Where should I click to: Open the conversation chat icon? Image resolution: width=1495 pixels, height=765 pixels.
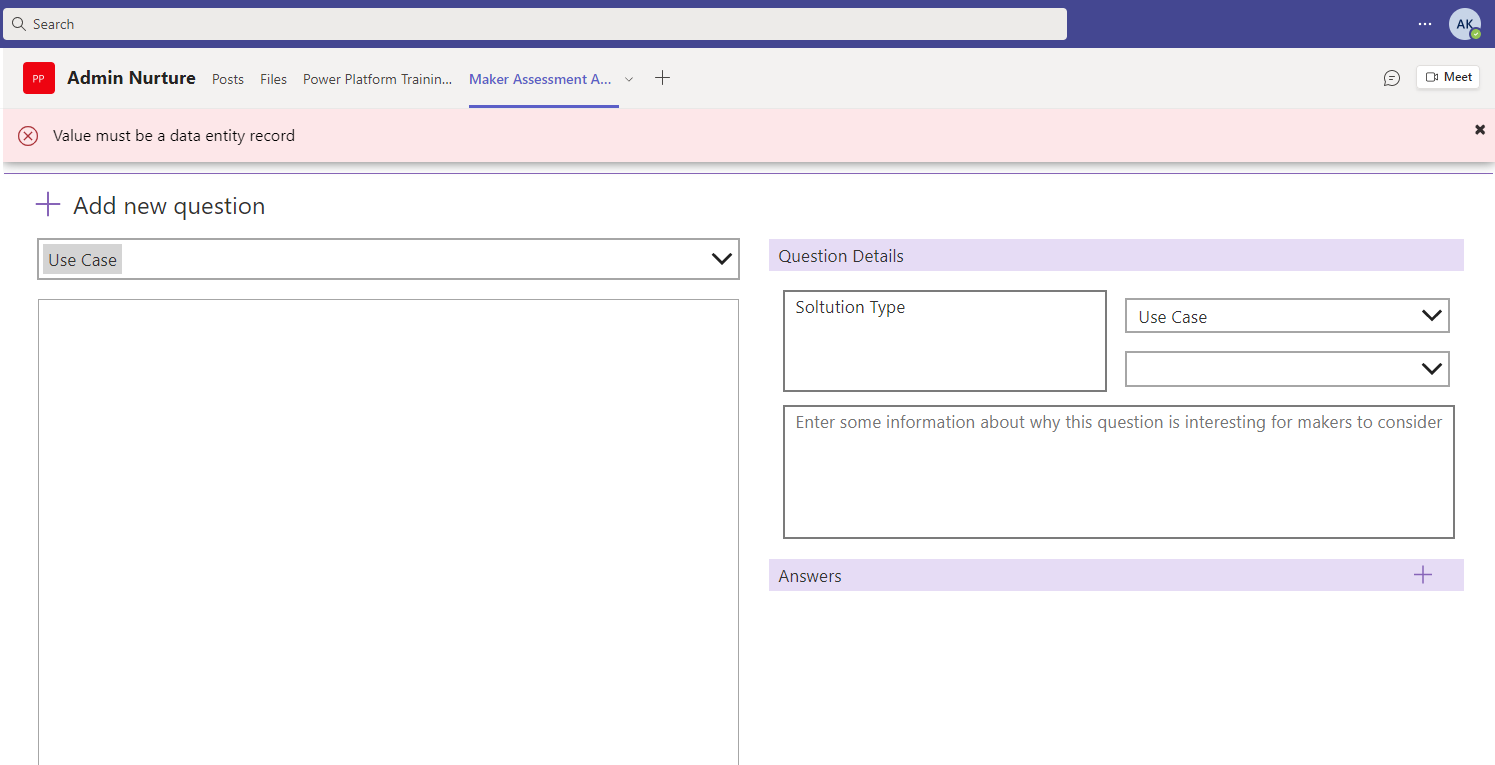(1391, 77)
